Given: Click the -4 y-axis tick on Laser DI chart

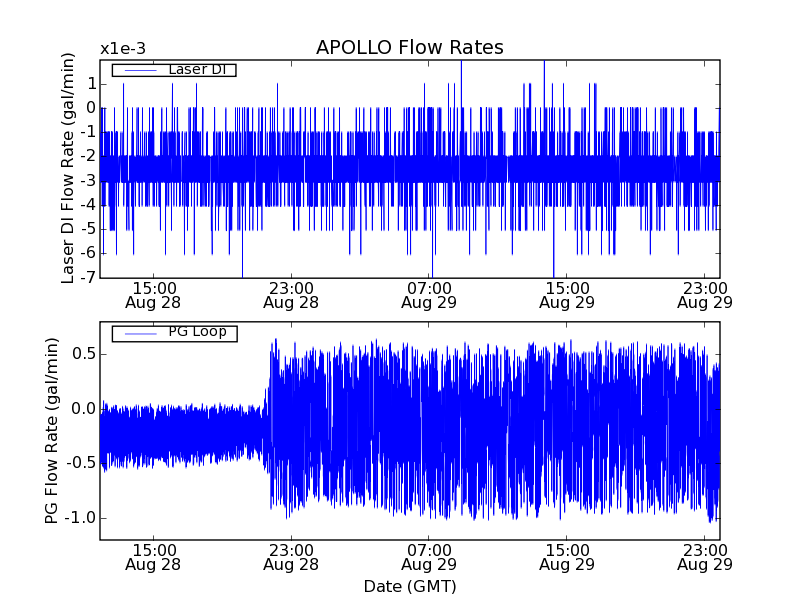Looking at the screenshot, I should [87, 205].
